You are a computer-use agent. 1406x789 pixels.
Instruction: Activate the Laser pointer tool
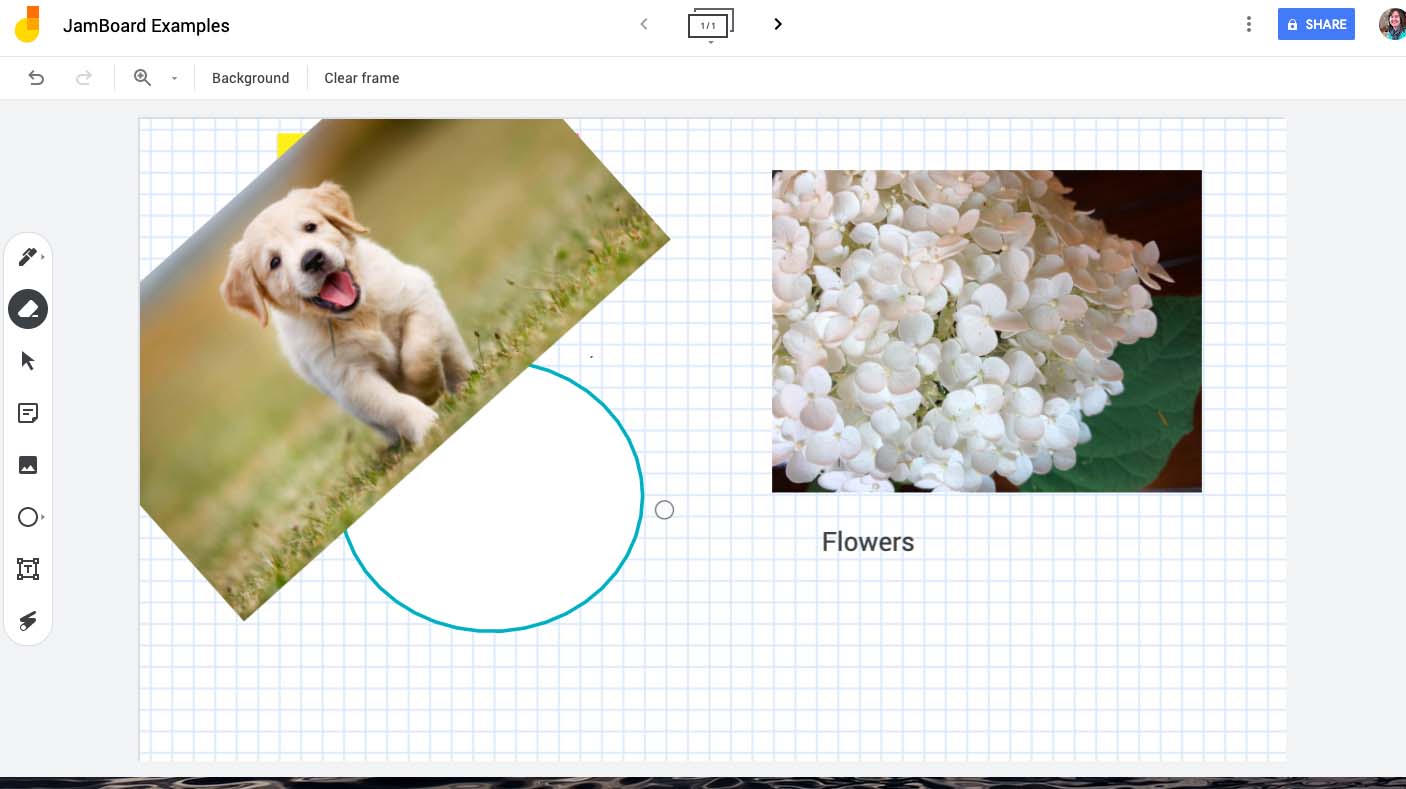point(28,621)
